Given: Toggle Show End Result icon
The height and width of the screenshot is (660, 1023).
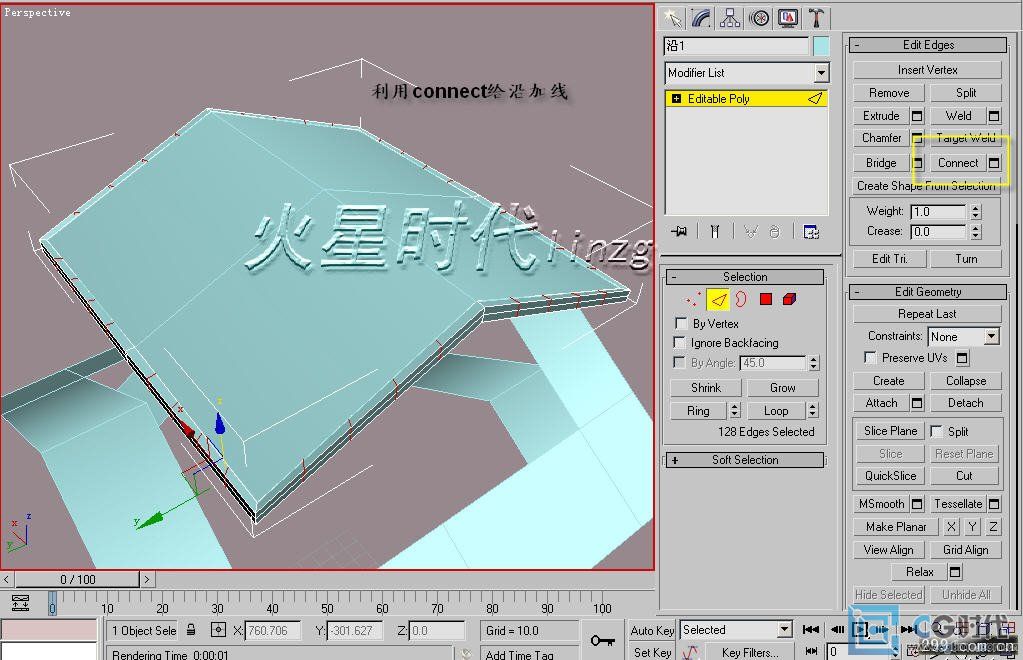Looking at the screenshot, I should tap(715, 232).
